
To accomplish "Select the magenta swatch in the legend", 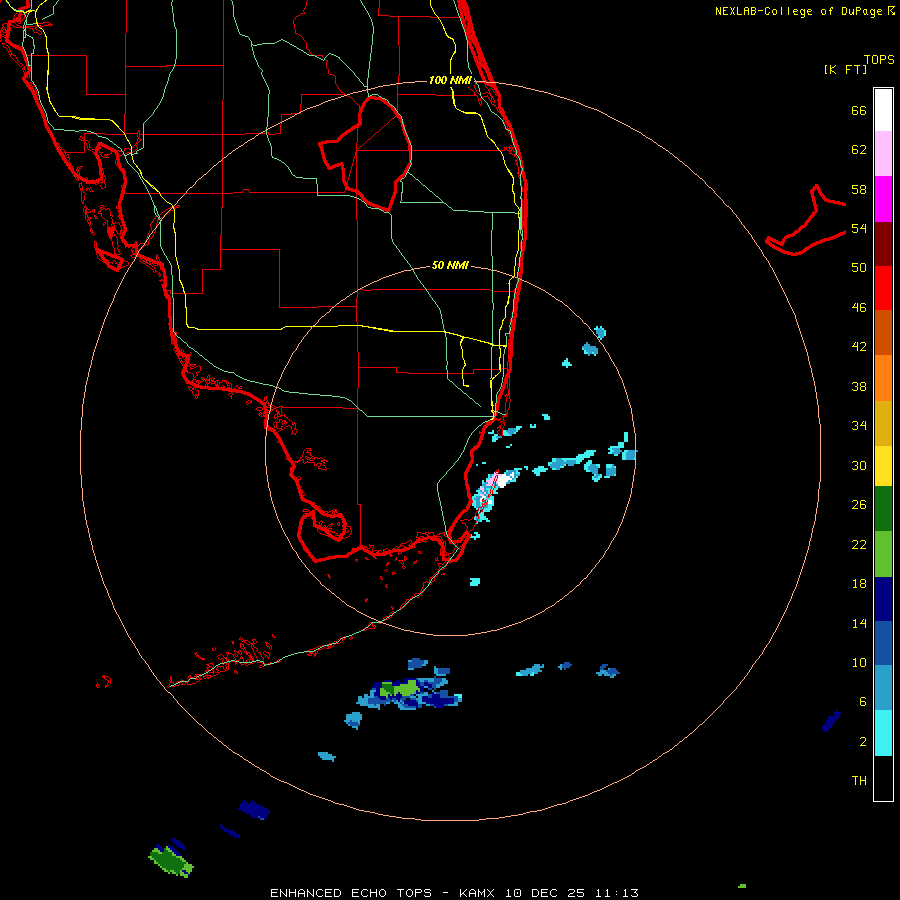I will (883, 199).
